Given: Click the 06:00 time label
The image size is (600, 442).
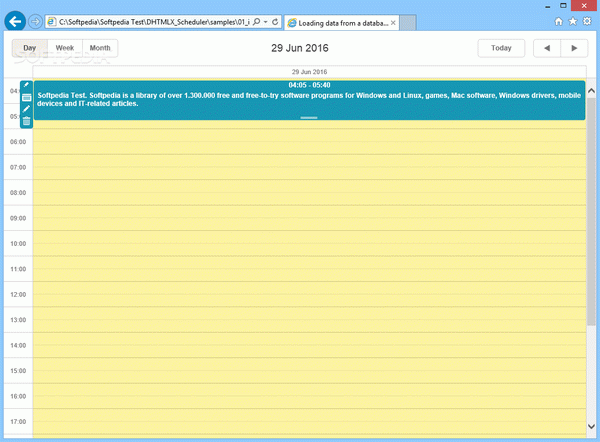Looking at the screenshot, I should tap(18, 142).
